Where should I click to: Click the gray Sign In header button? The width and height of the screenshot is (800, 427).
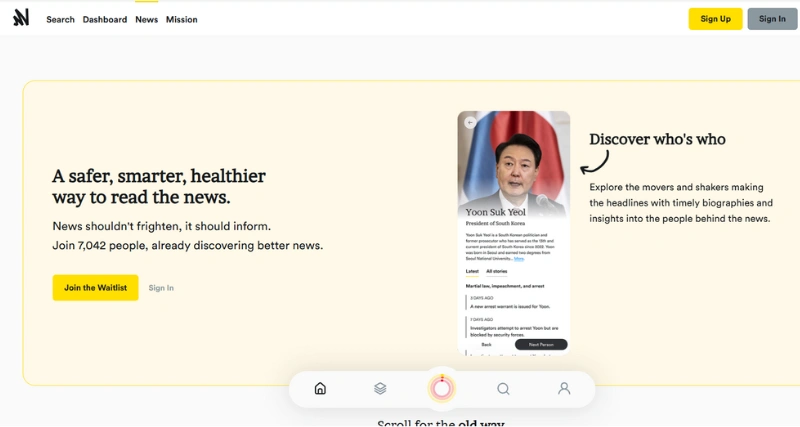[772, 19]
